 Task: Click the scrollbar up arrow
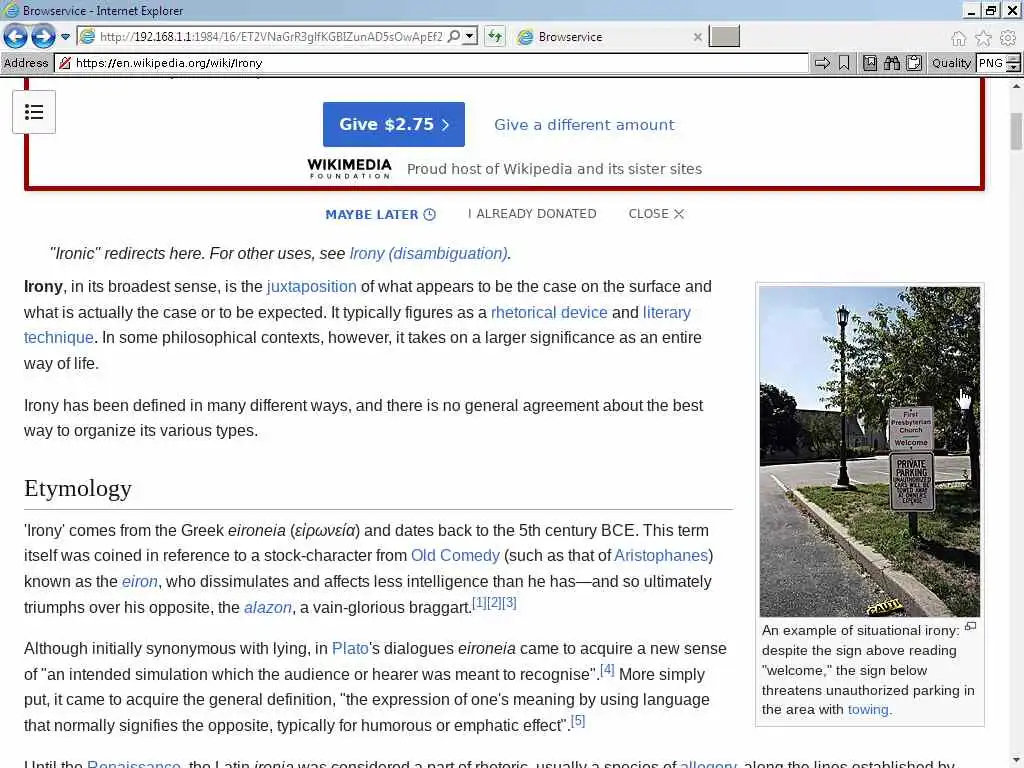tap(1016, 86)
